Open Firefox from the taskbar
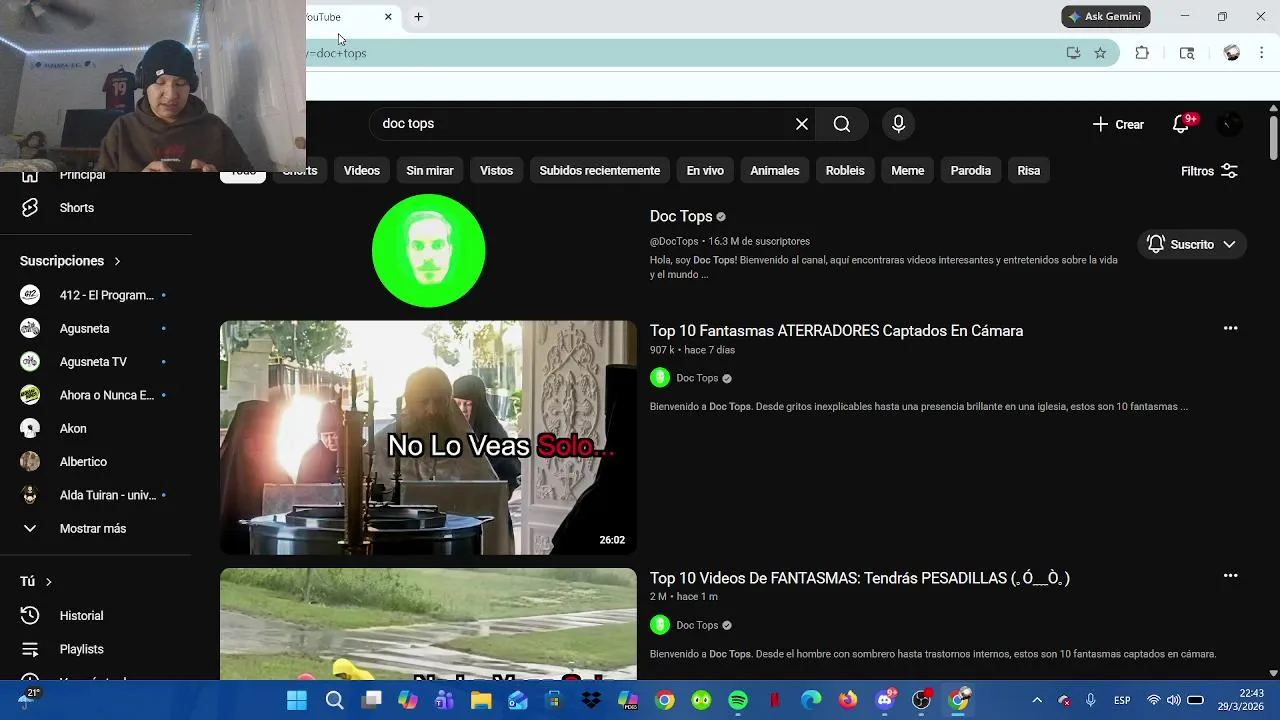Image resolution: width=1280 pixels, height=720 pixels. [848, 700]
